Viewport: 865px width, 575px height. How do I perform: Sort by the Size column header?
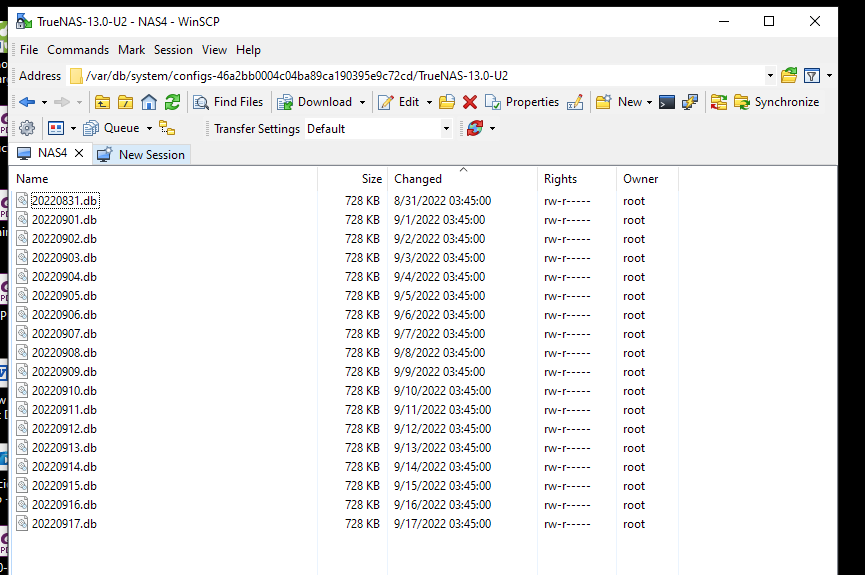coord(353,179)
